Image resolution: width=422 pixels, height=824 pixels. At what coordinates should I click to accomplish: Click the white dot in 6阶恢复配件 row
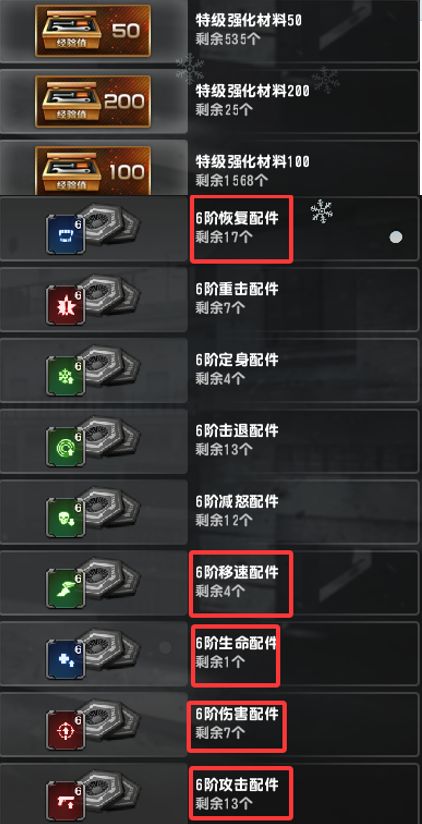coord(396,238)
